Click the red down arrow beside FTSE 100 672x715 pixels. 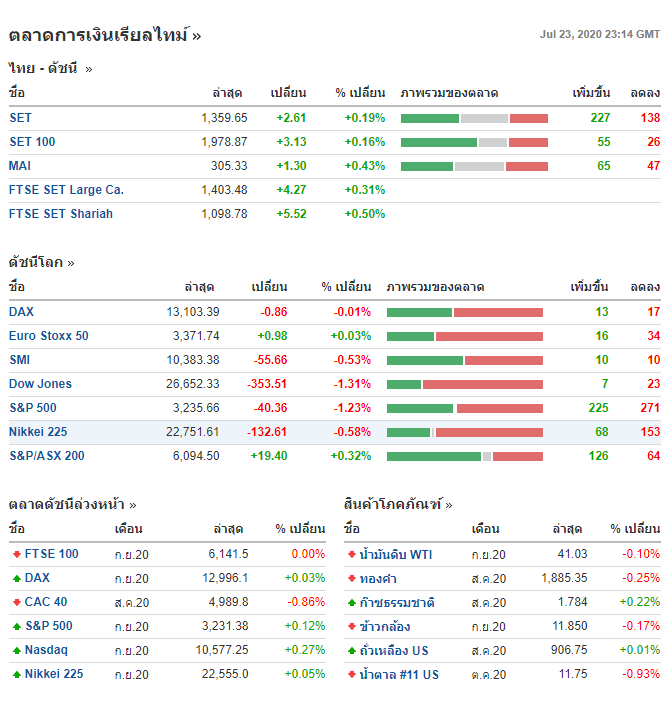click(16, 554)
